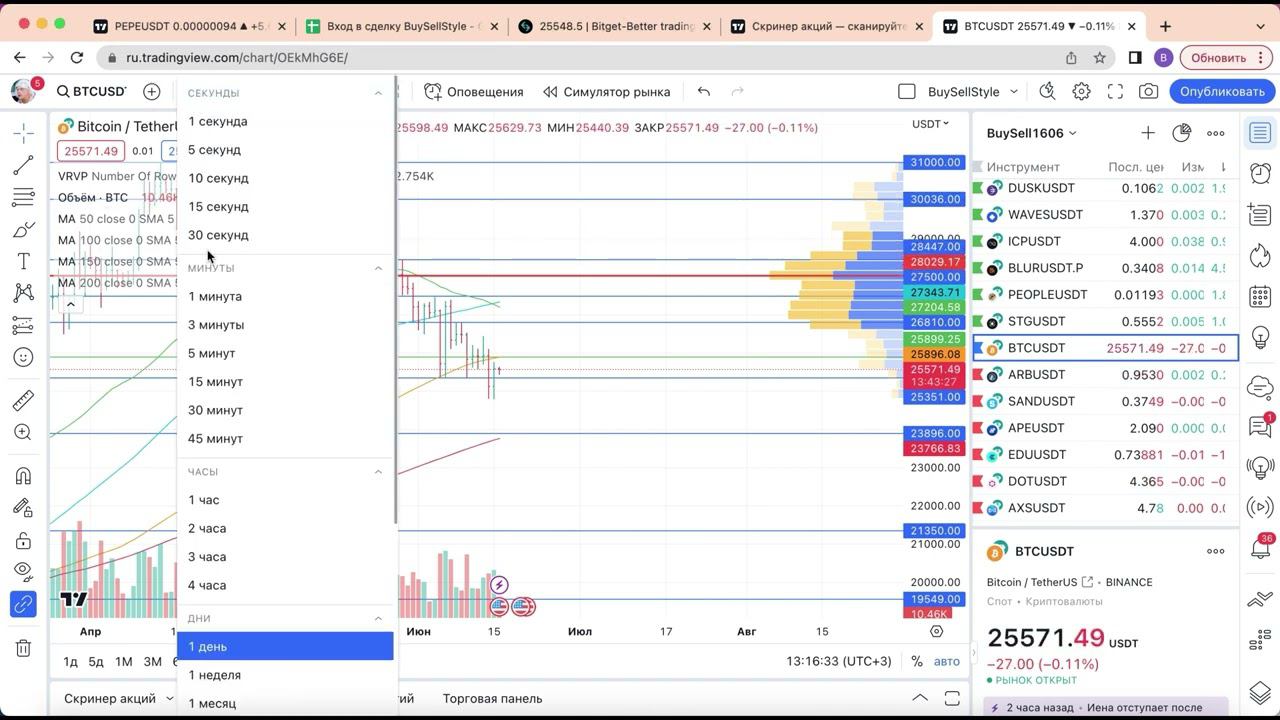Toggle the drawings sync link icon
This screenshot has width=1280, height=720.
tap(24, 604)
